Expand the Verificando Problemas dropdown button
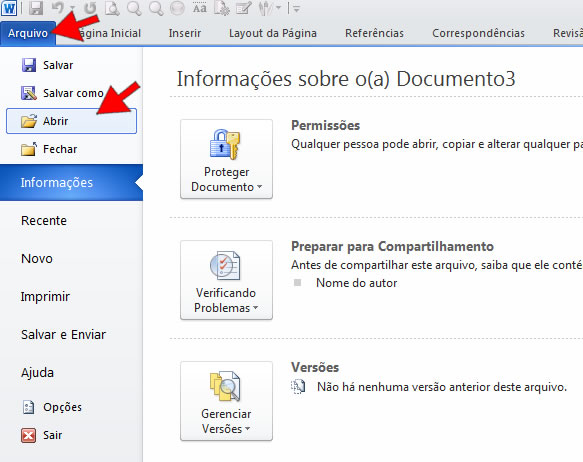The height and width of the screenshot is (462, 583). (x=226, y=280)
